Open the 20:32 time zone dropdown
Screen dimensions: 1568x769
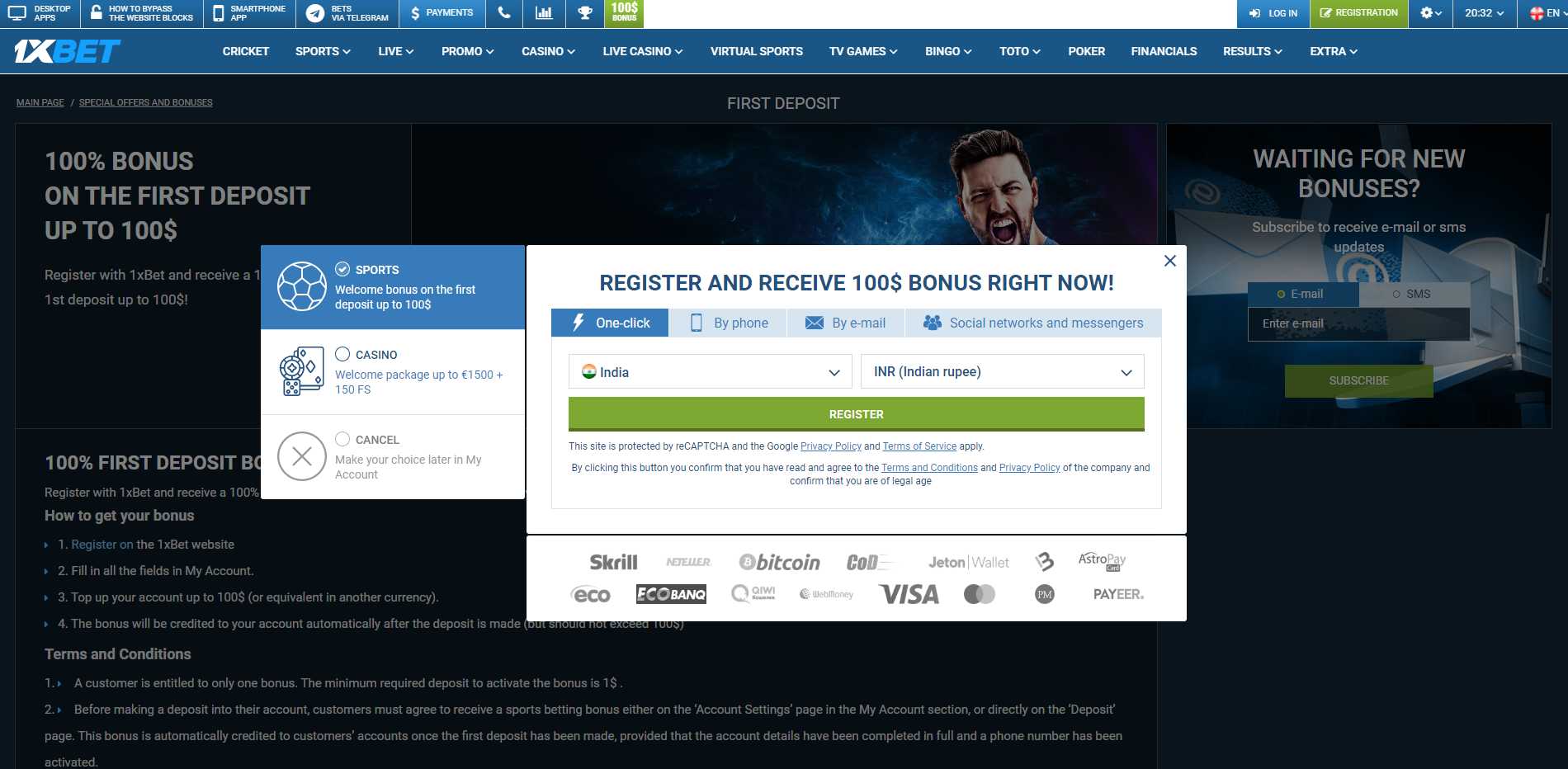click(1485, 13)
